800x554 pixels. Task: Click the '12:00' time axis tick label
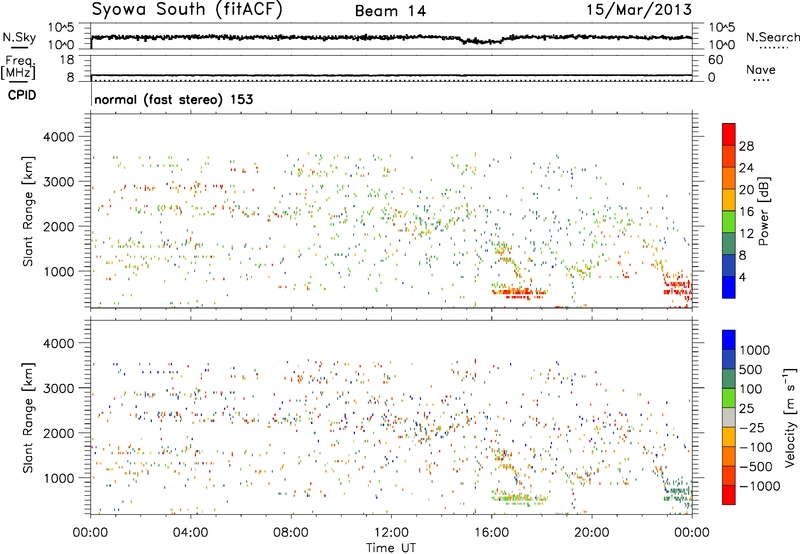[x=391, y=533]
